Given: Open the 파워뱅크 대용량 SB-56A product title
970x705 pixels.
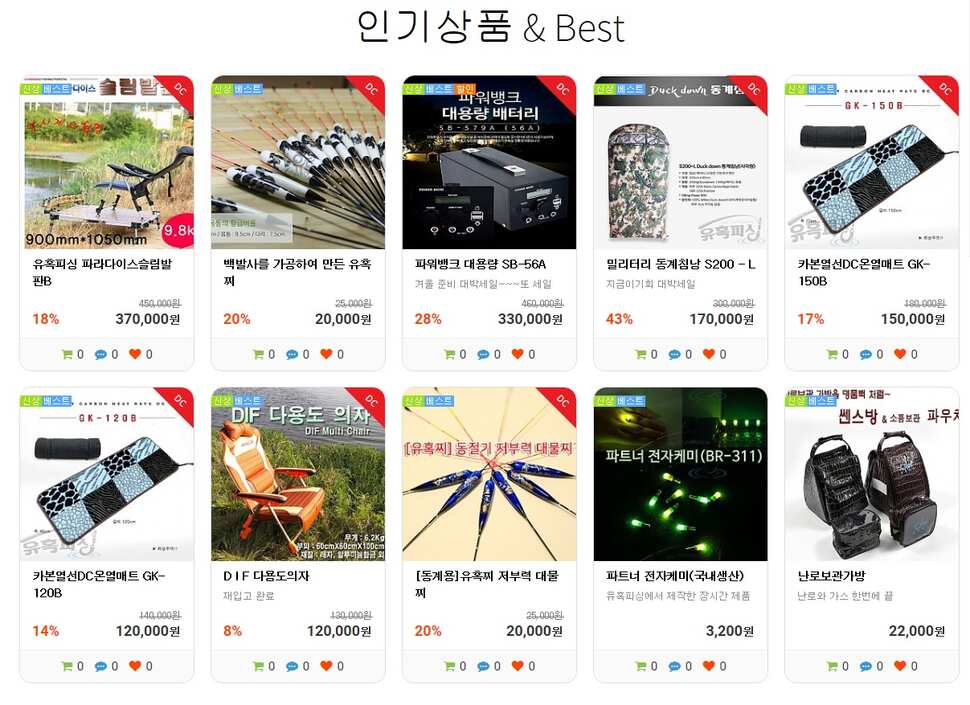Looking at the screenshot, I should coord(480,264).
